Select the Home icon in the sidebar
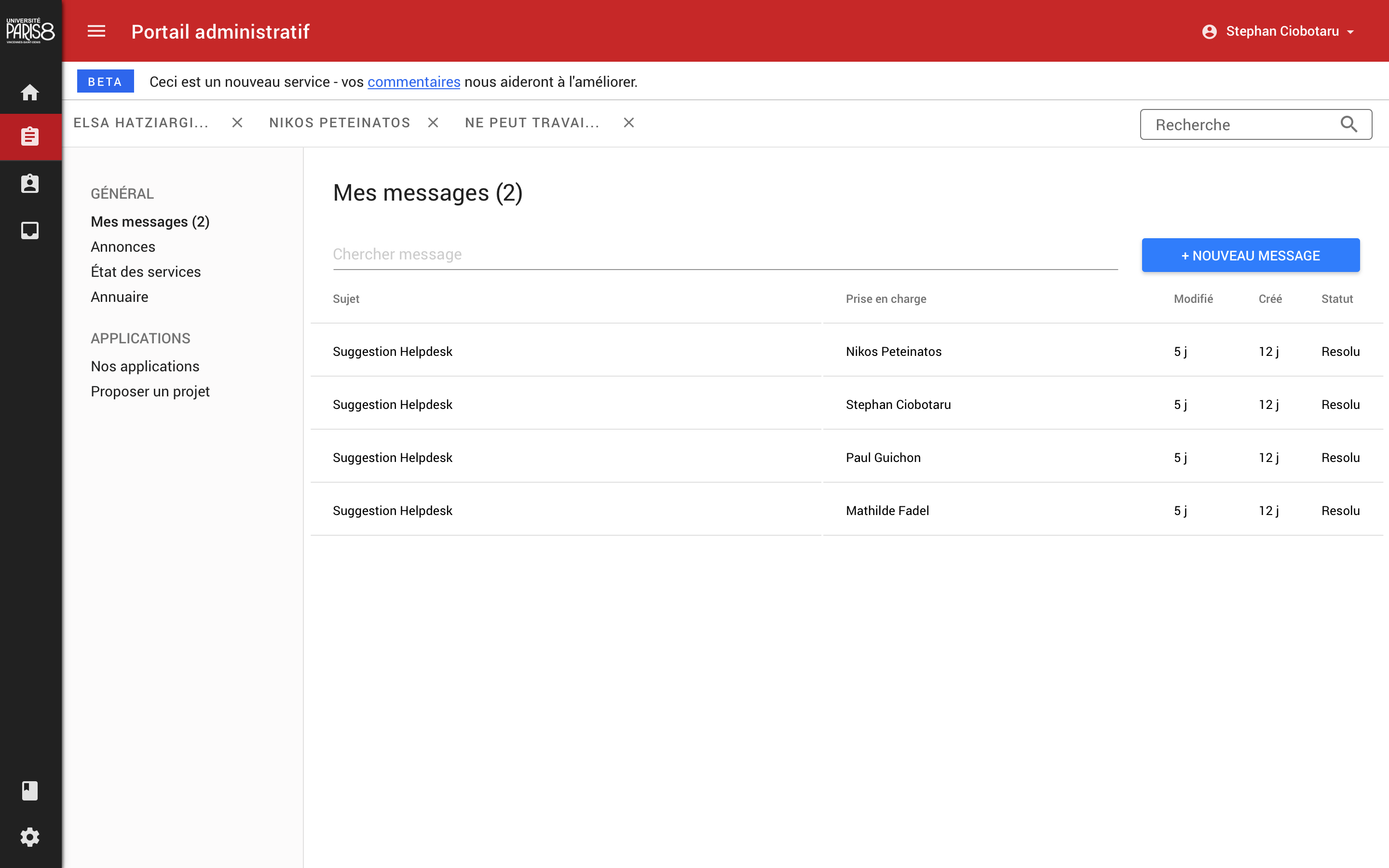 click(30, 92)
